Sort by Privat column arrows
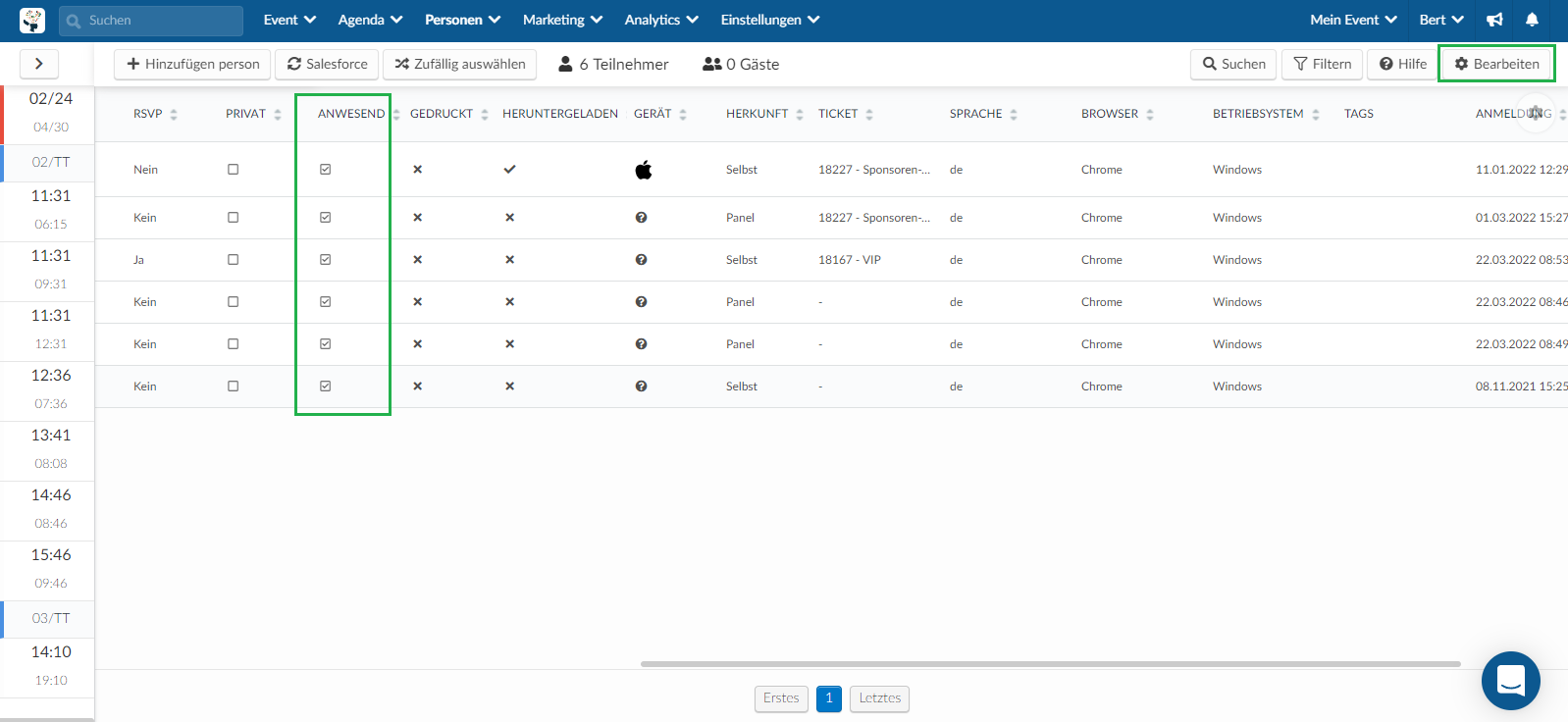Image resolution: width=1568 pixels, height=722 pixels. click(x=278, y=115)
